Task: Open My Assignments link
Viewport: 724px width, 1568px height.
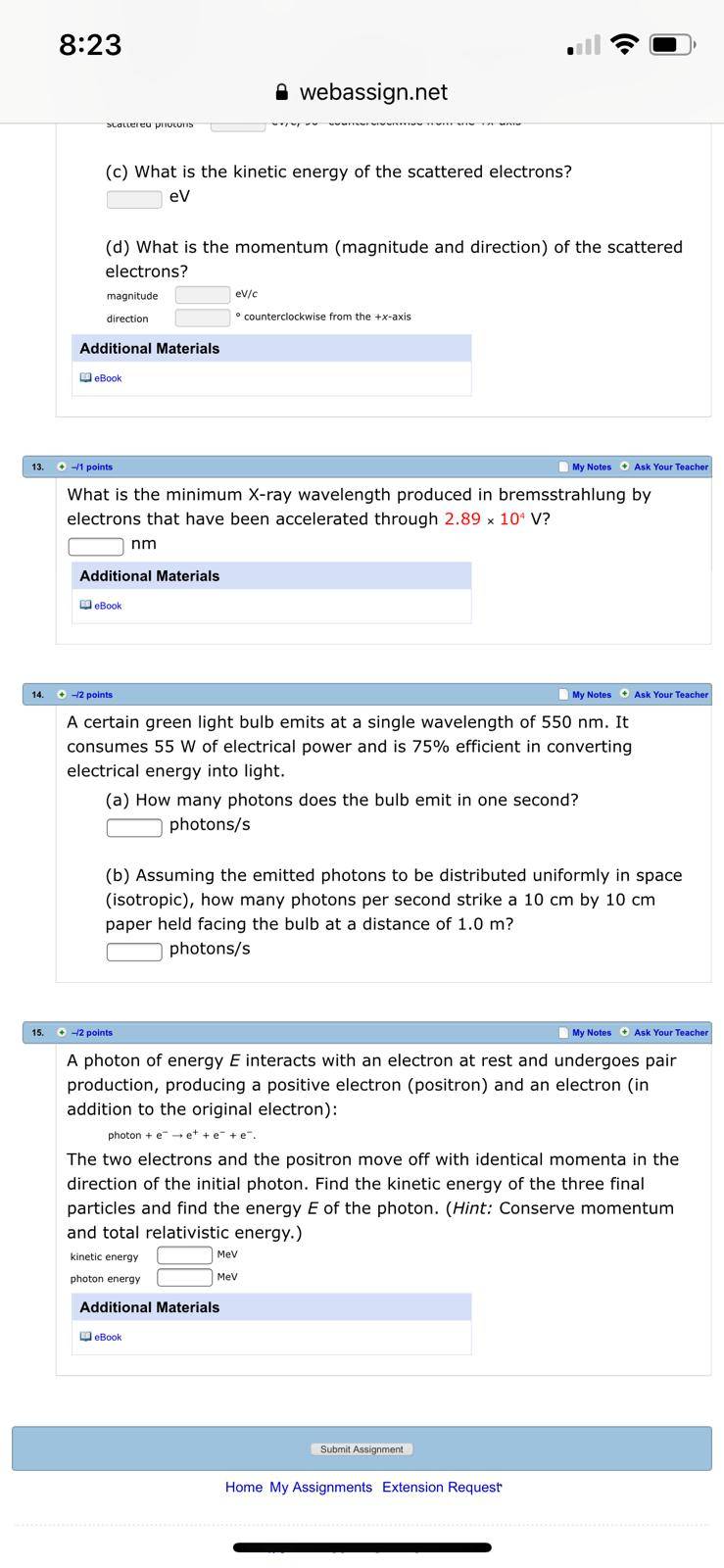Action: (321, 1488)
